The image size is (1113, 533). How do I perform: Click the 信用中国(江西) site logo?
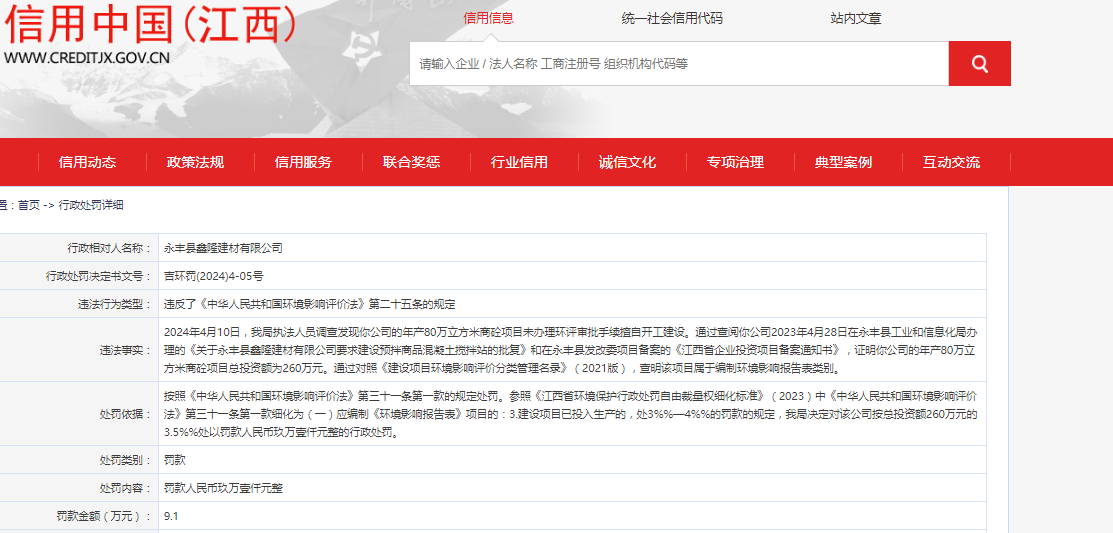[149, 23]
